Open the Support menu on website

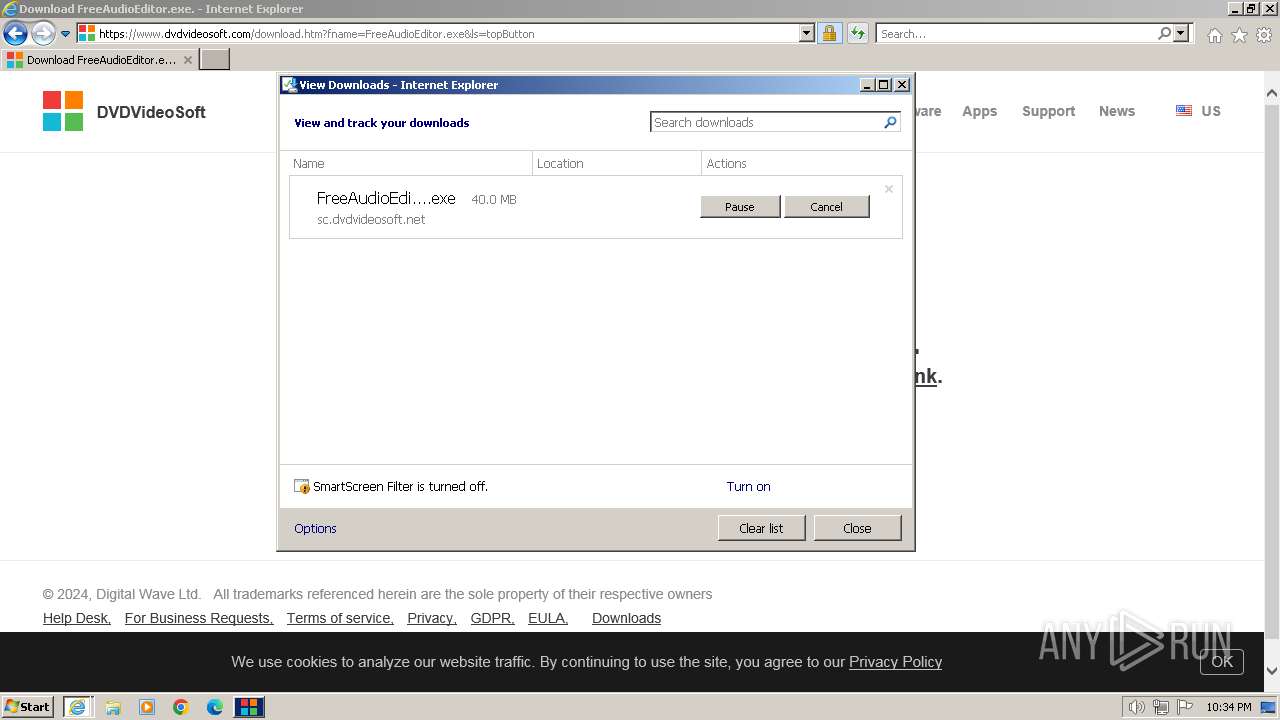click(1048, 111)
